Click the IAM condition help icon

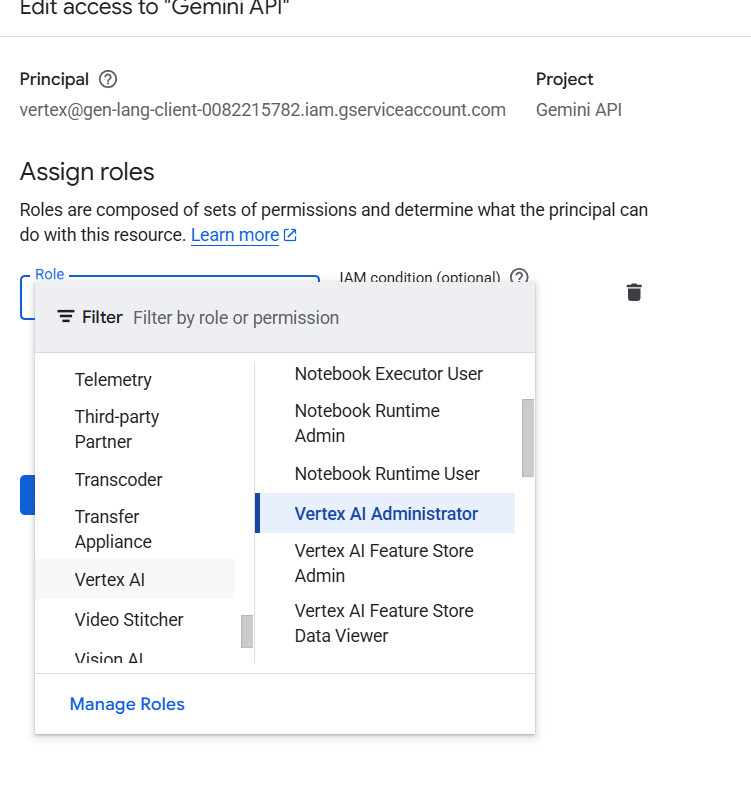(519, 278)
